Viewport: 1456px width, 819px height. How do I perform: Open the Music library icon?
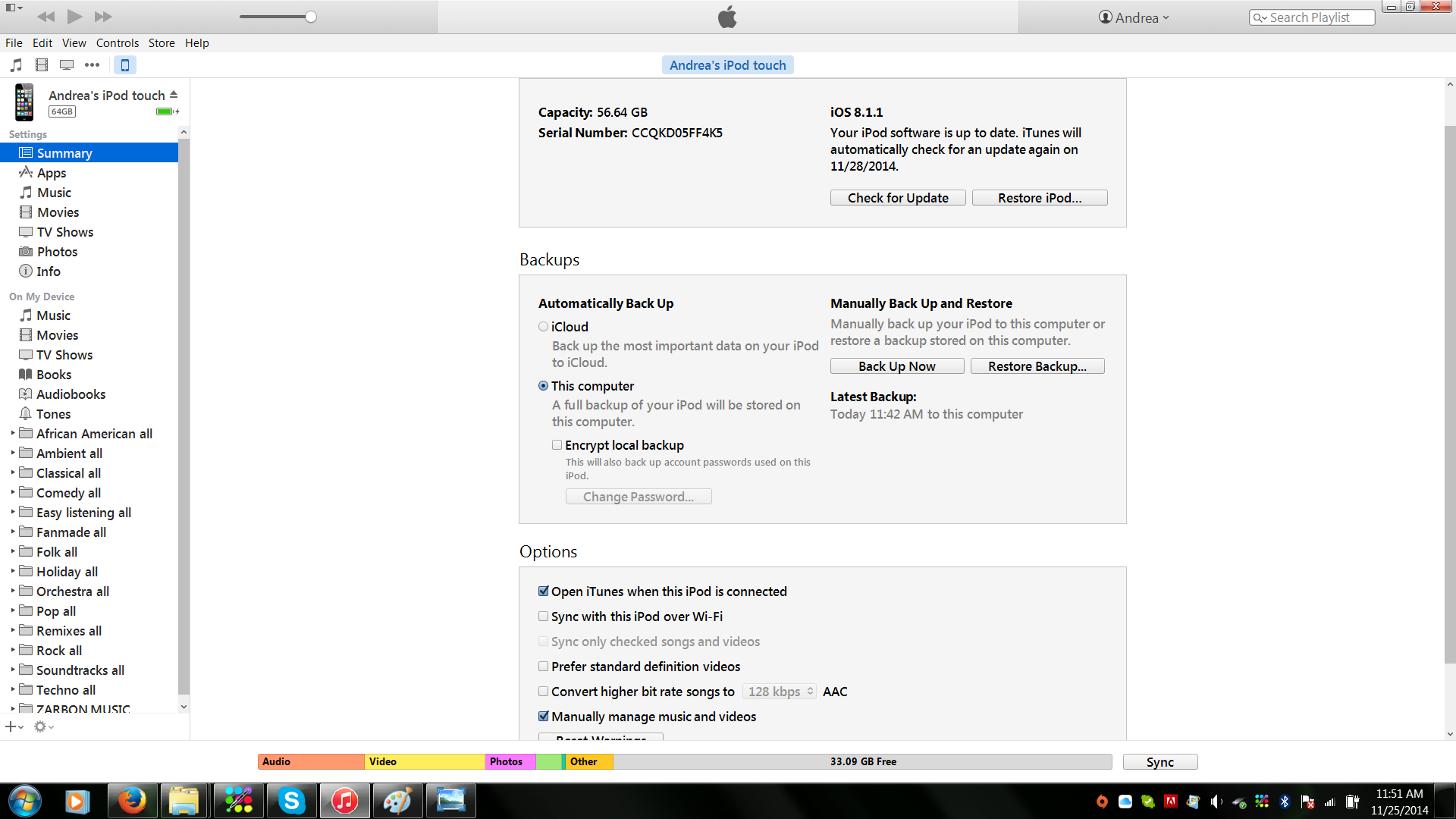tap(16, 65)
